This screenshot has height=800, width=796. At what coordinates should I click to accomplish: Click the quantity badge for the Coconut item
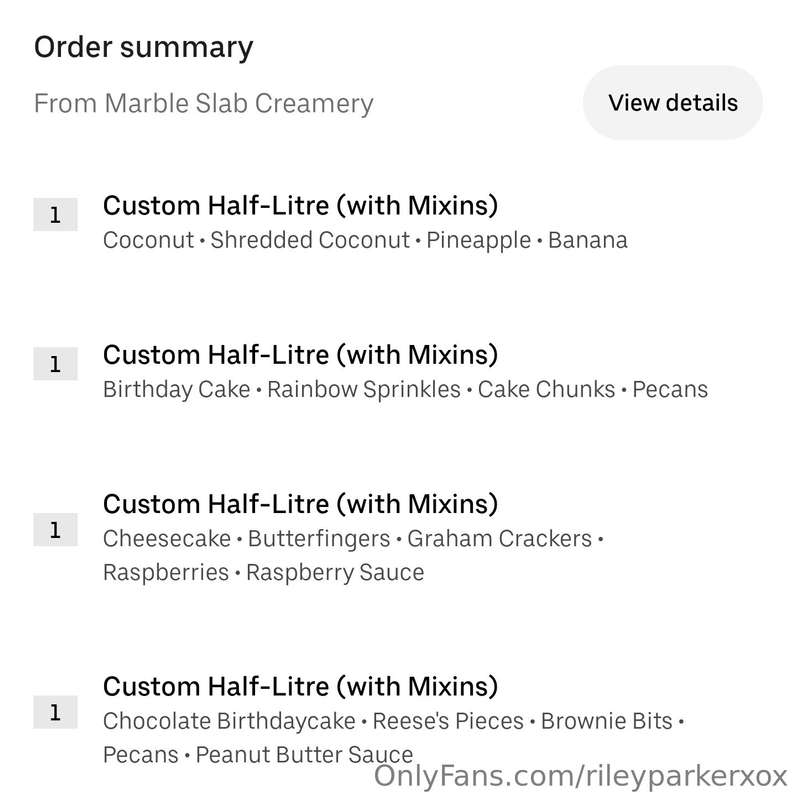click(x=55, y=215)
